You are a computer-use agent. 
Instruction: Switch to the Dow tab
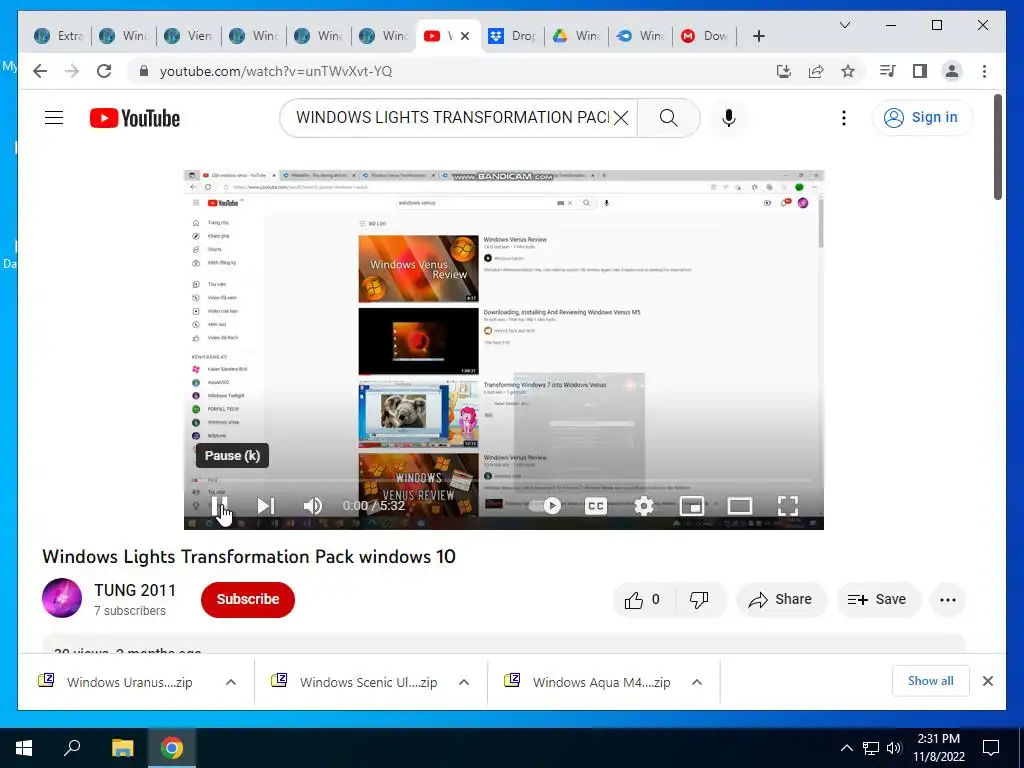(707, 36)
